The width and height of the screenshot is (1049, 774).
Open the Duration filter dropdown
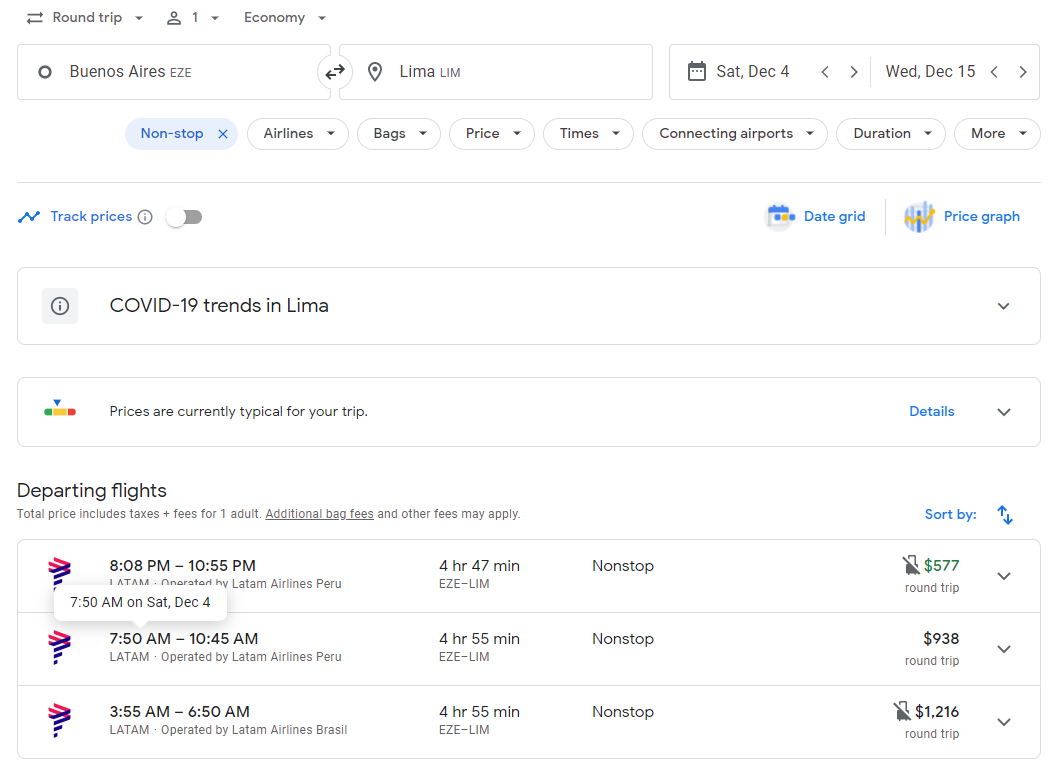coord(890,134)
